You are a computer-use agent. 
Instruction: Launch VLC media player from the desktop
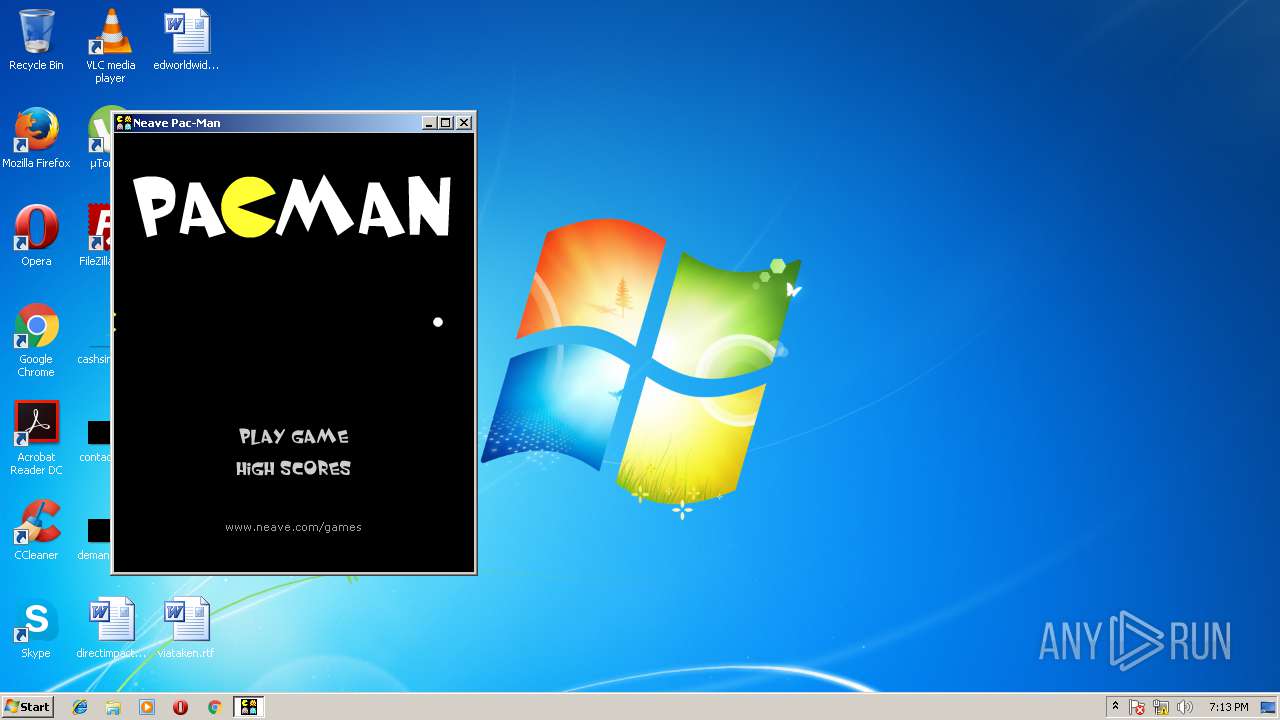point(110,46)
